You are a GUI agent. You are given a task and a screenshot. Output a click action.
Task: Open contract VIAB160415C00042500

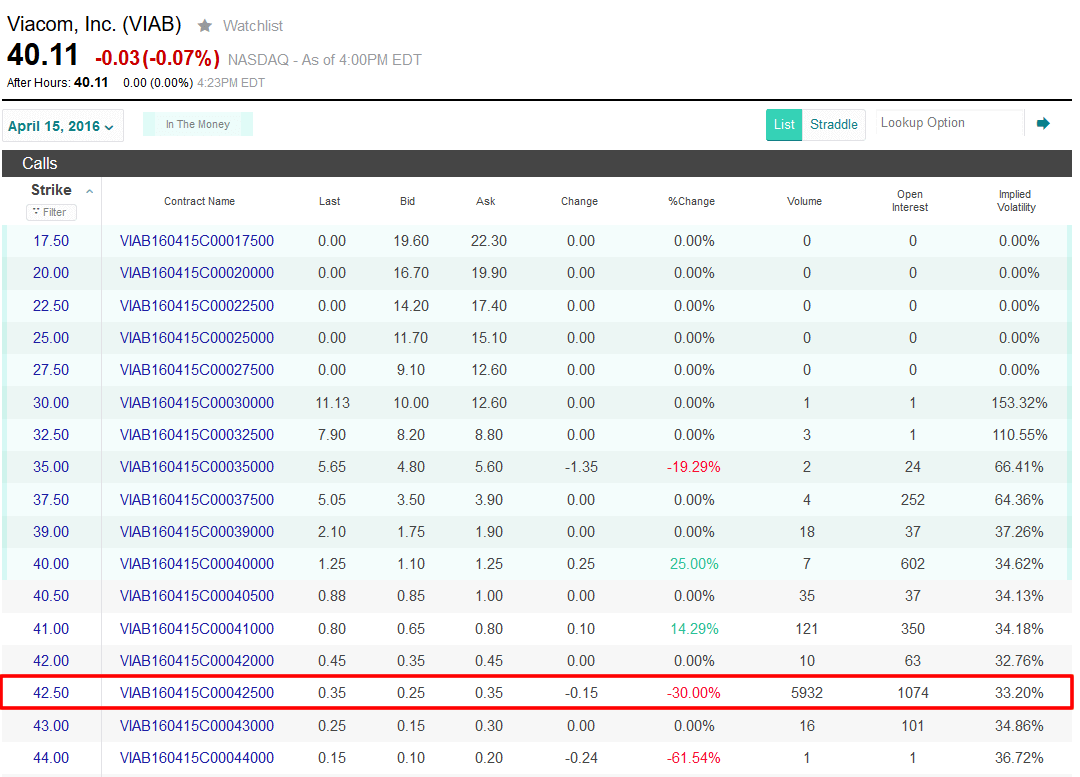coord(197,693)
